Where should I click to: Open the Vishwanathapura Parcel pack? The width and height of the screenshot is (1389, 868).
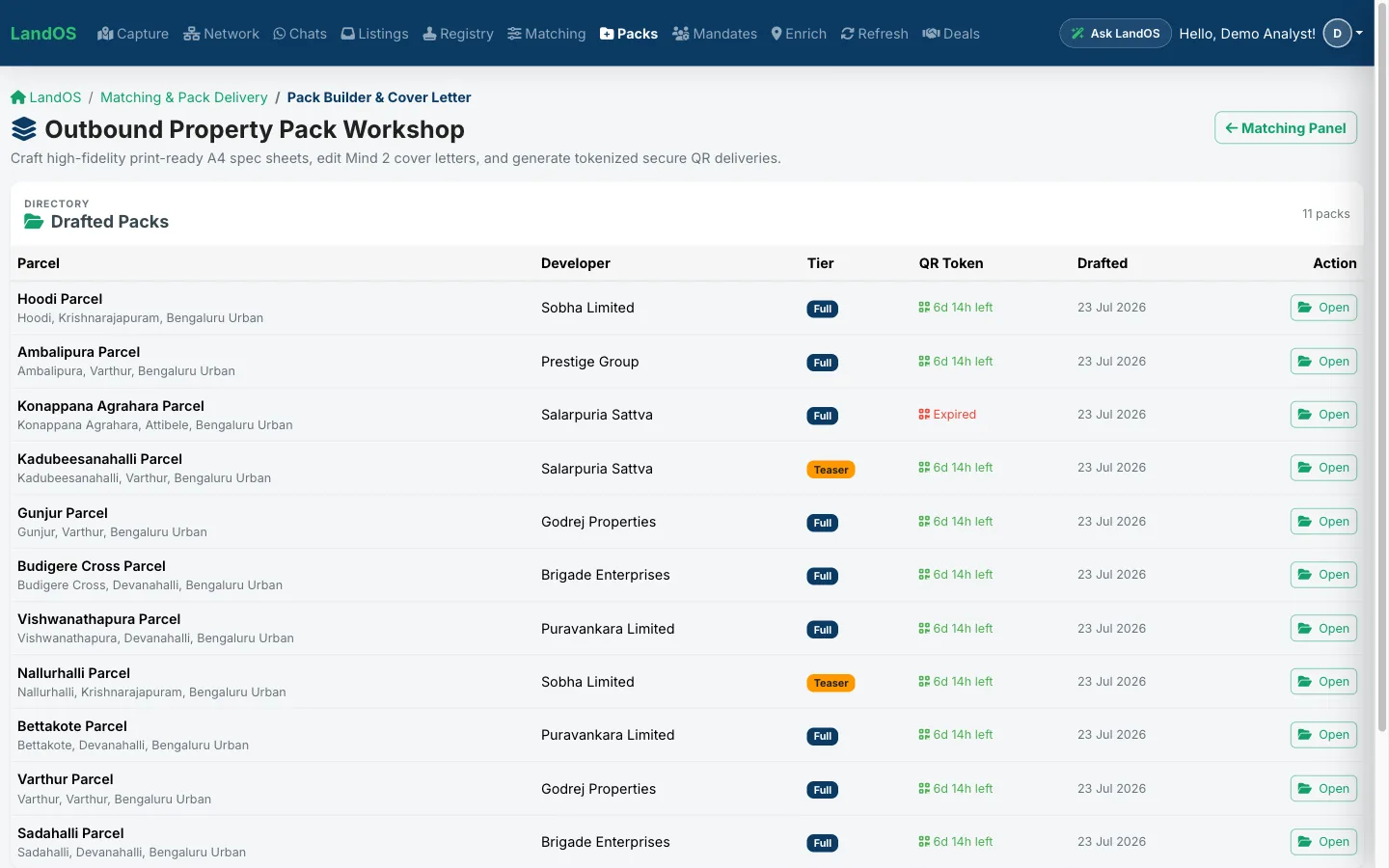(x=1323, y=629)
